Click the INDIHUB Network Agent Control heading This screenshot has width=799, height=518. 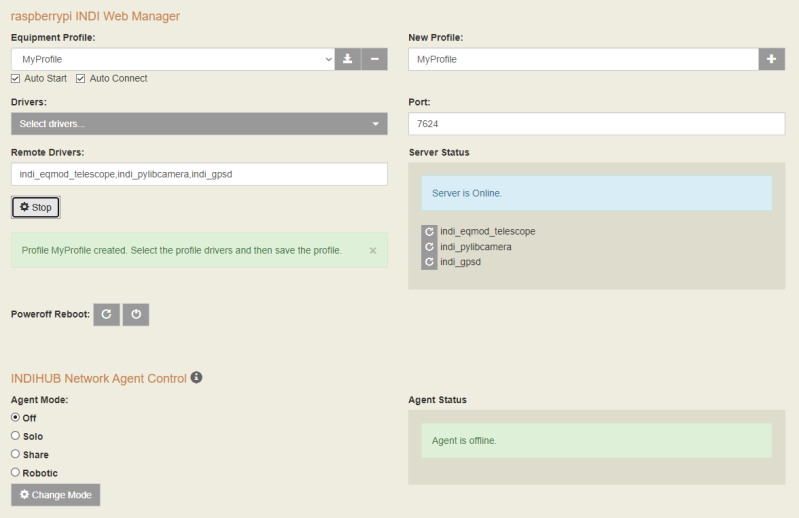pos(99,378)
